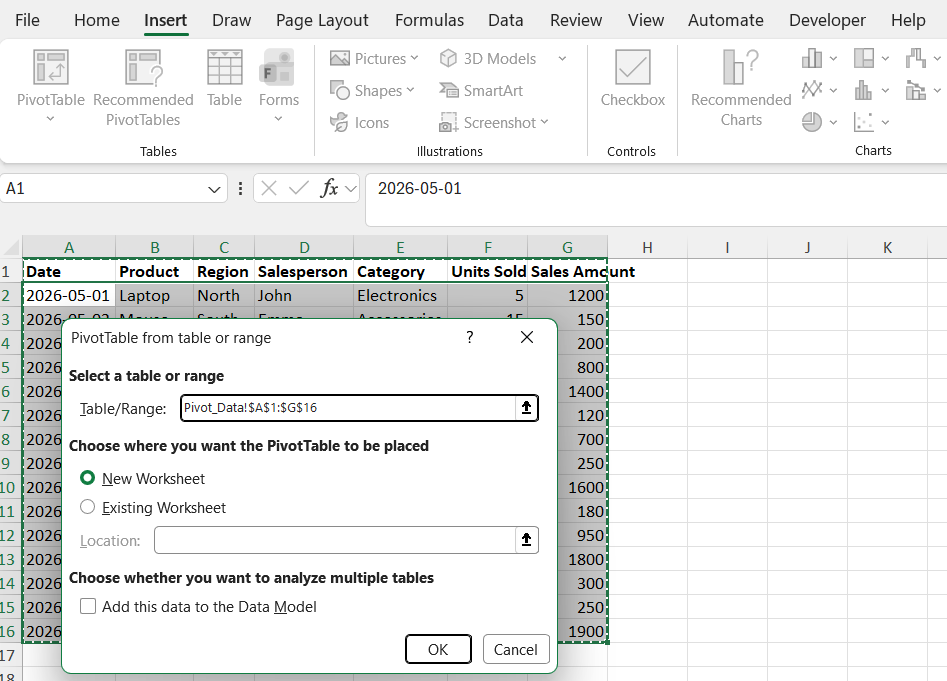Click the 3D Models icon
Image resolution: width=947 pixels, height=681 pixels.
pyautogui.click(x=448, y=59)
